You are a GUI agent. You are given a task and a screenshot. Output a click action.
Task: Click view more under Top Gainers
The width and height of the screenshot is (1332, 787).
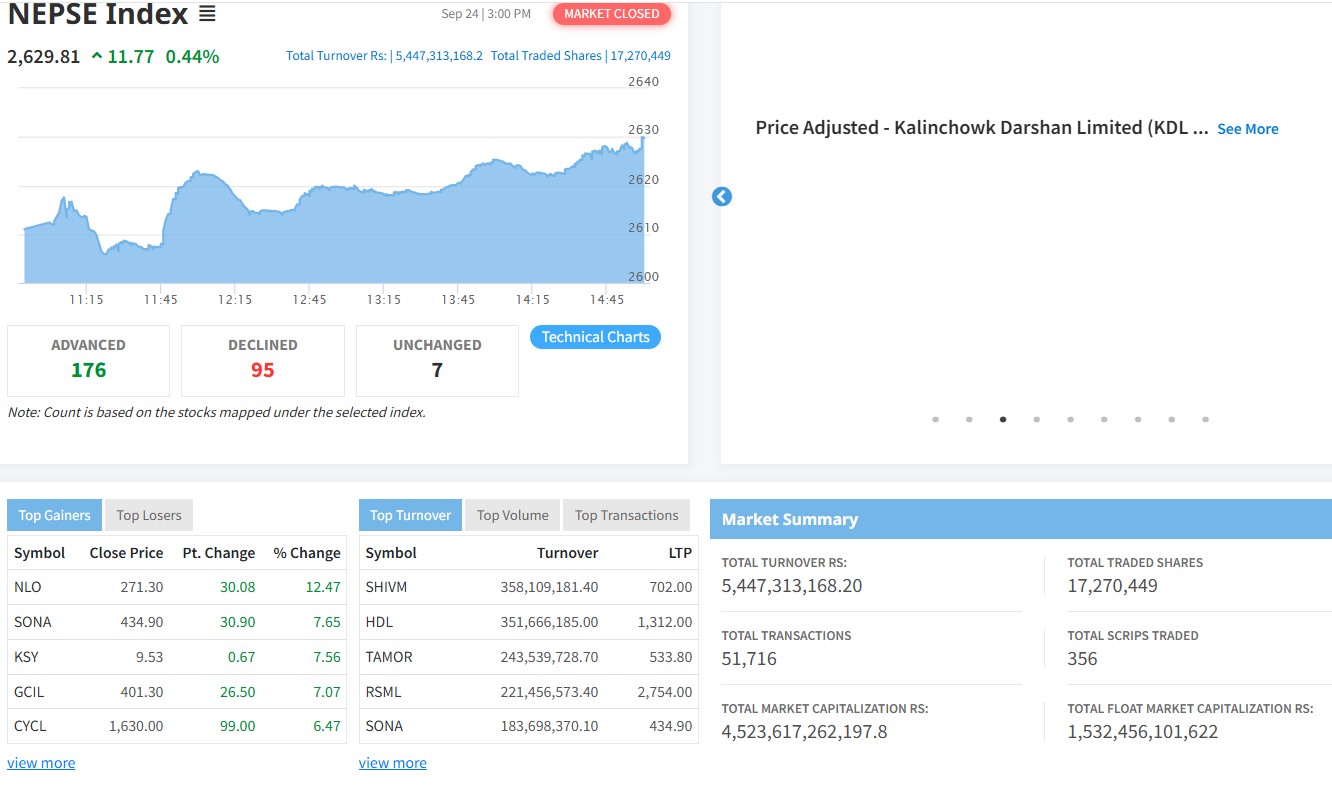(41, 763)
